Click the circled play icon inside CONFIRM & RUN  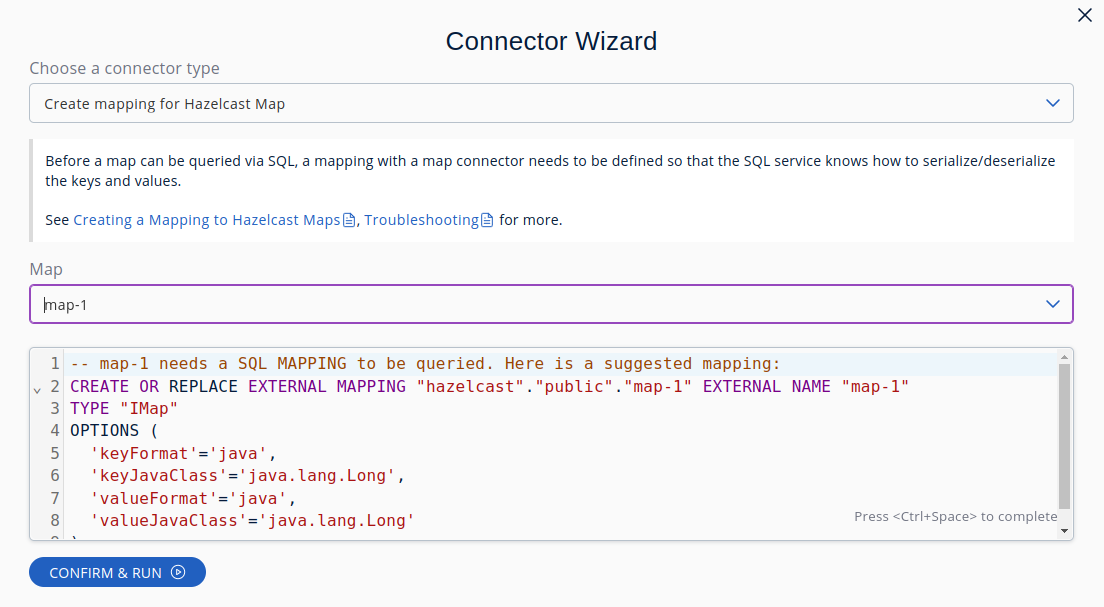178,572
